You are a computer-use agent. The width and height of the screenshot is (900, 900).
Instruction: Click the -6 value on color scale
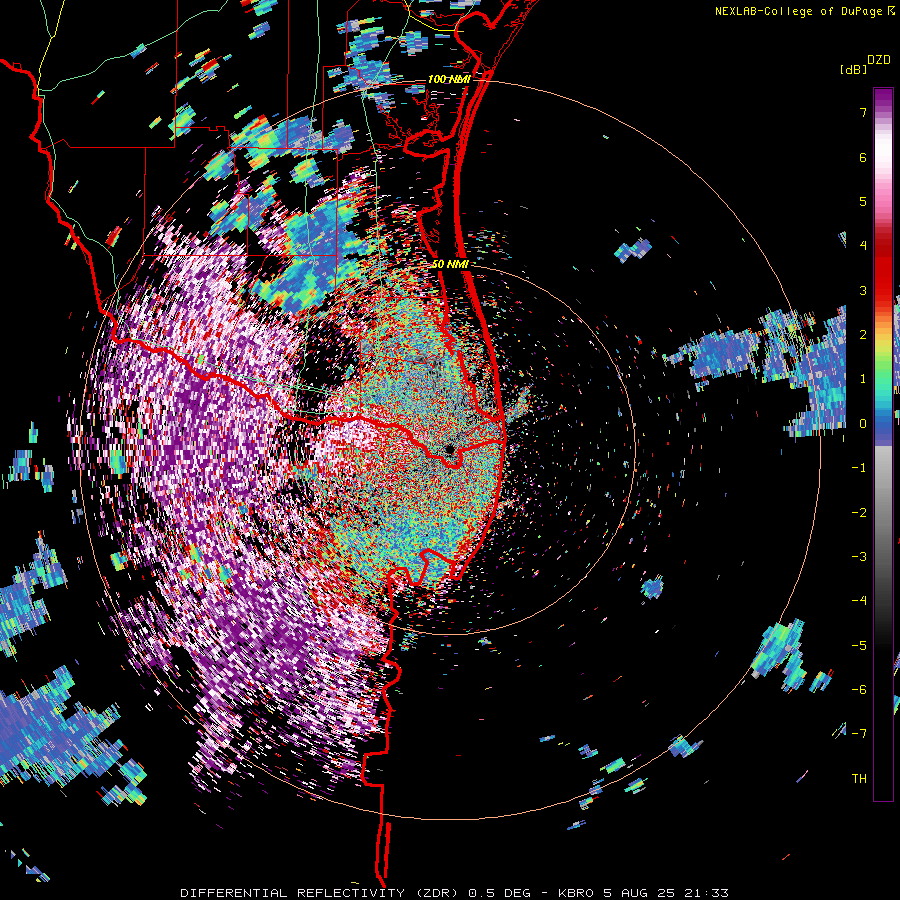(859, 689)
